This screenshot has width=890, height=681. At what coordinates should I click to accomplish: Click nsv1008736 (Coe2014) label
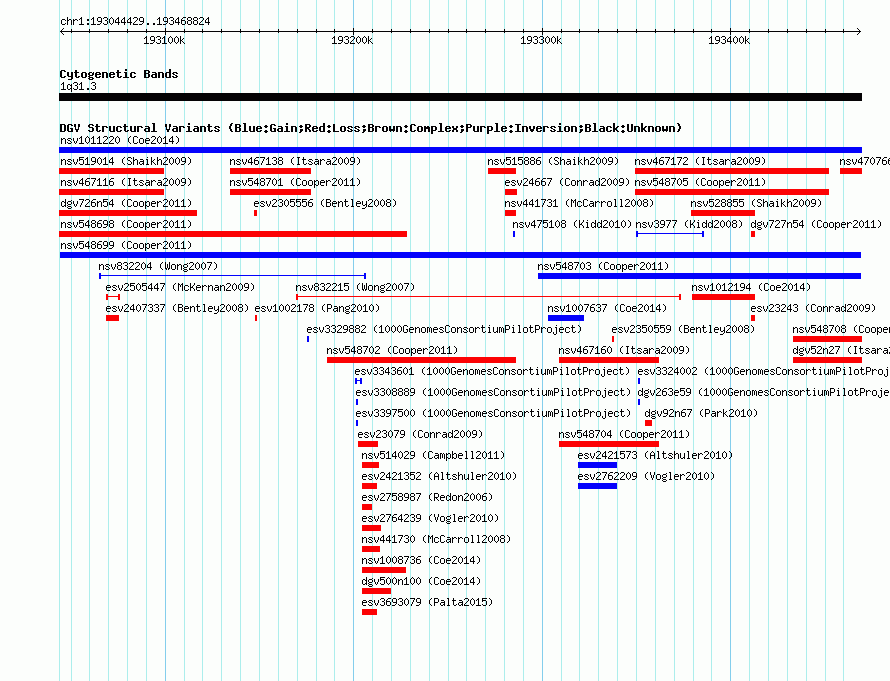pyautogui.click(x=421, y=560)
